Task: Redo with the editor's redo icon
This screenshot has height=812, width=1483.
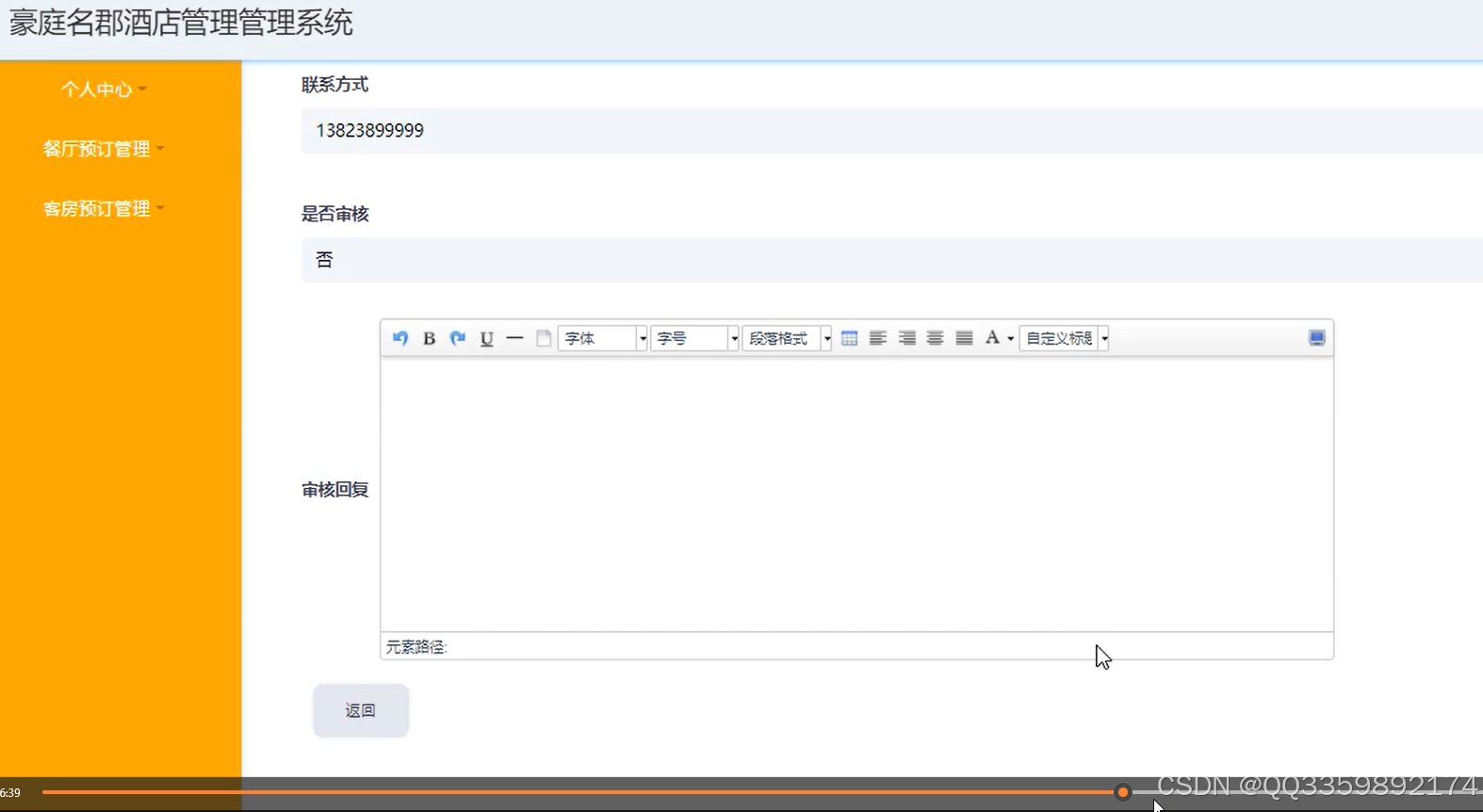Action: 458,338
